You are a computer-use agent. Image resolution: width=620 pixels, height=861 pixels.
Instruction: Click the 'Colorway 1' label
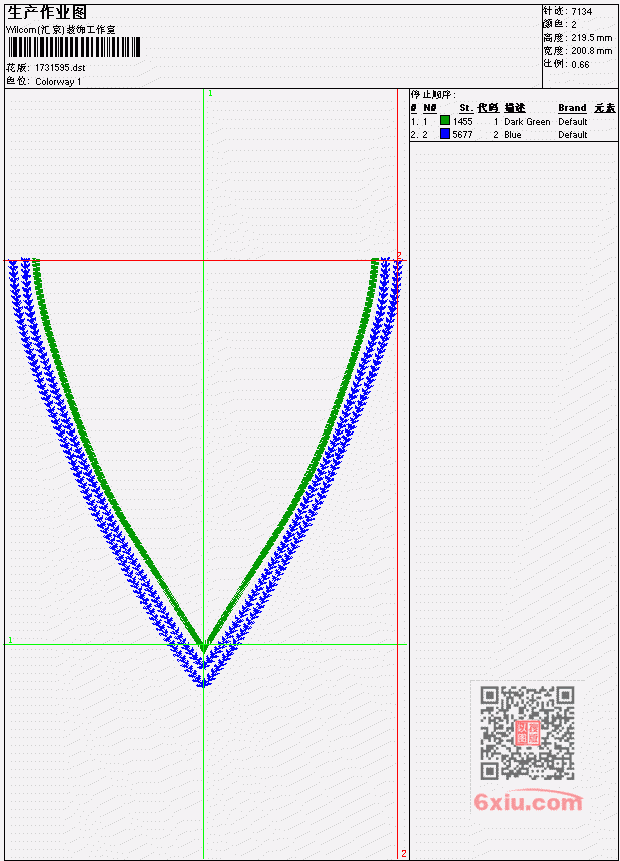pos(58,81)
